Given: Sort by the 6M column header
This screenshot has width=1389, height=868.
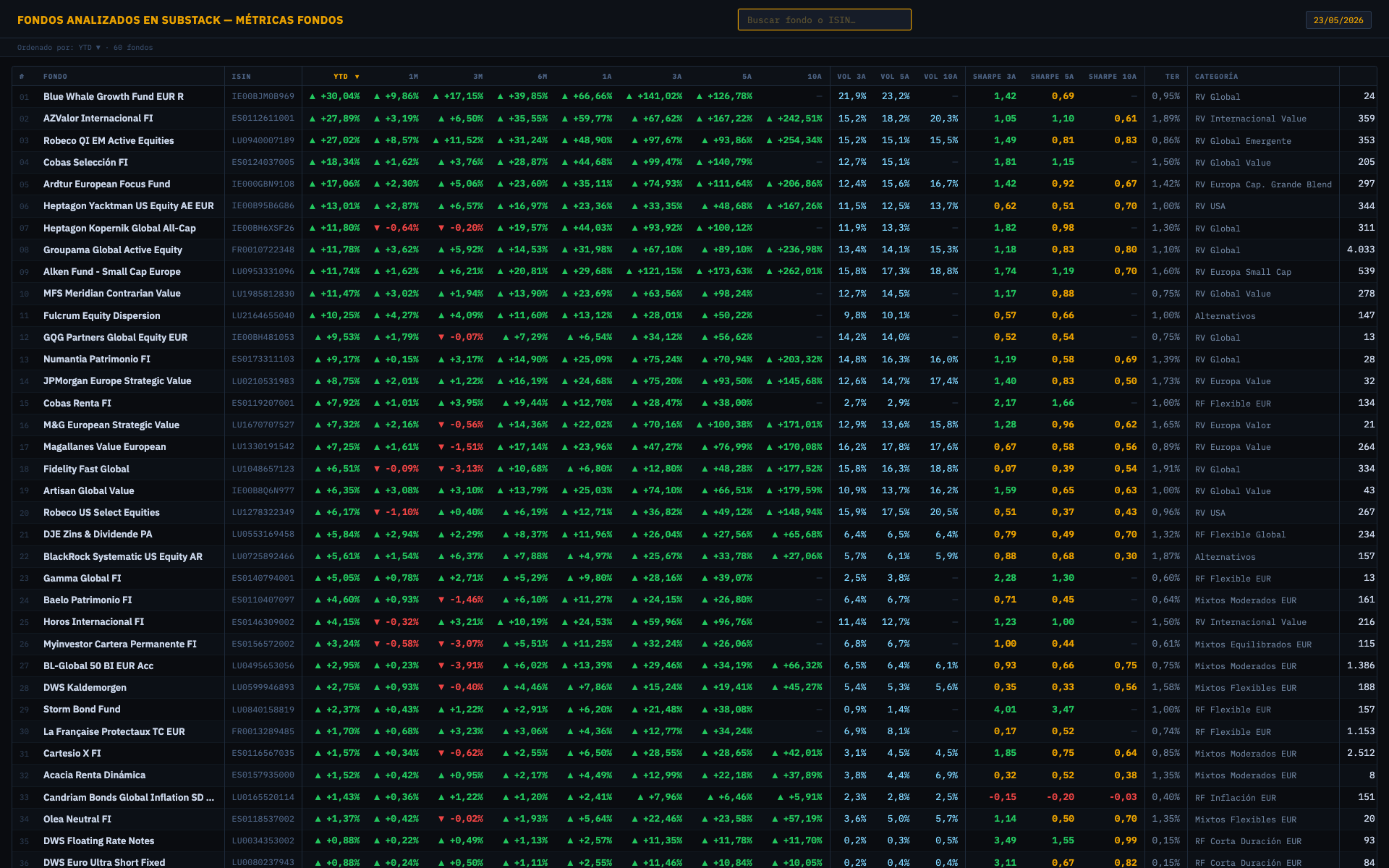Looking at the screenshot, I should pyautogui.click(x=542, y=76).
